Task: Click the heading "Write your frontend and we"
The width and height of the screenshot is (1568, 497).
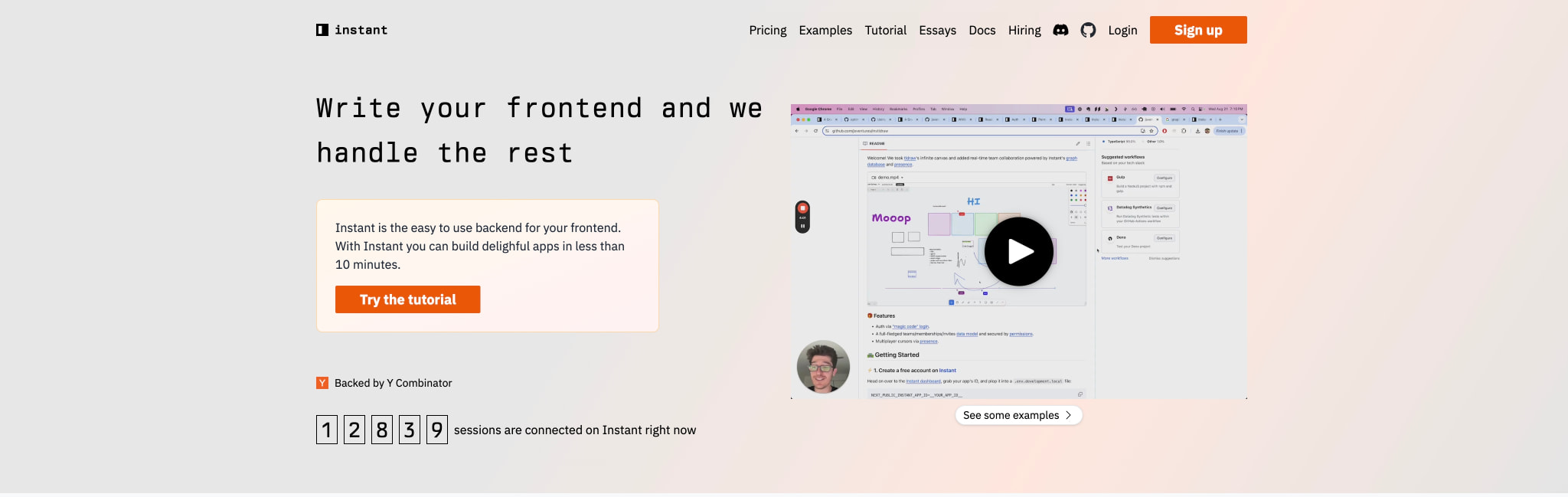Action: (540, 108)
